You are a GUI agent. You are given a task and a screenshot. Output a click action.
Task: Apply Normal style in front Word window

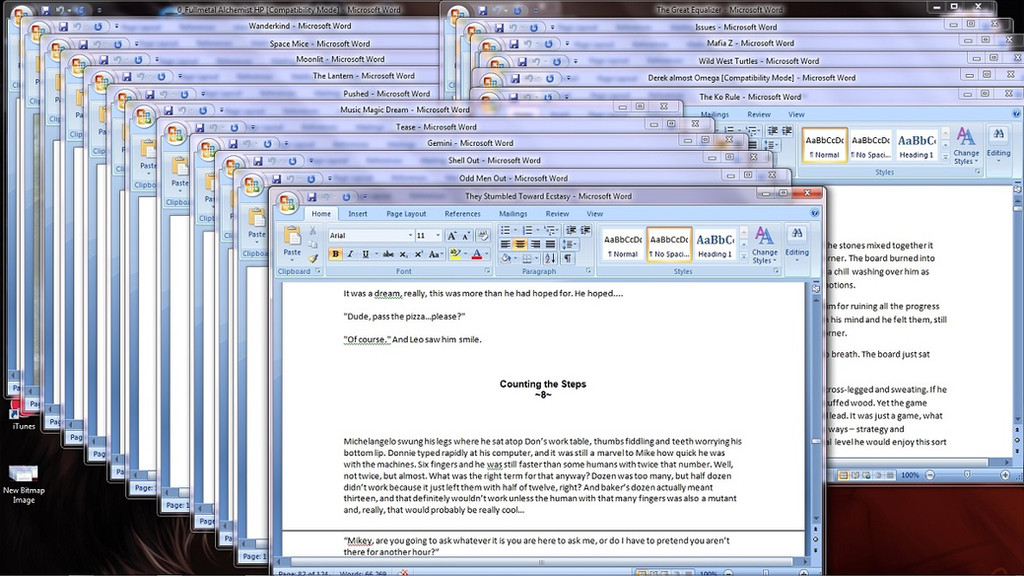pos(622,245)
